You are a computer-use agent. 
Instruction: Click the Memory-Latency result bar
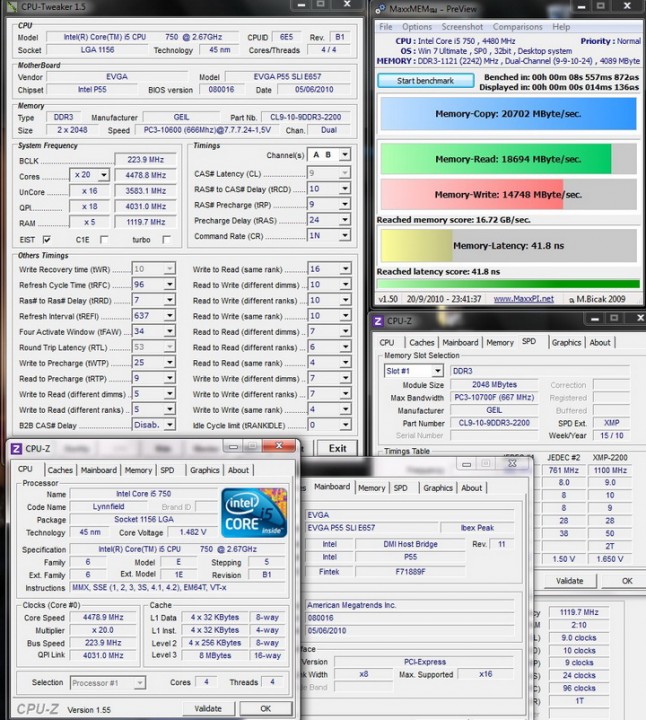[508, 246]
